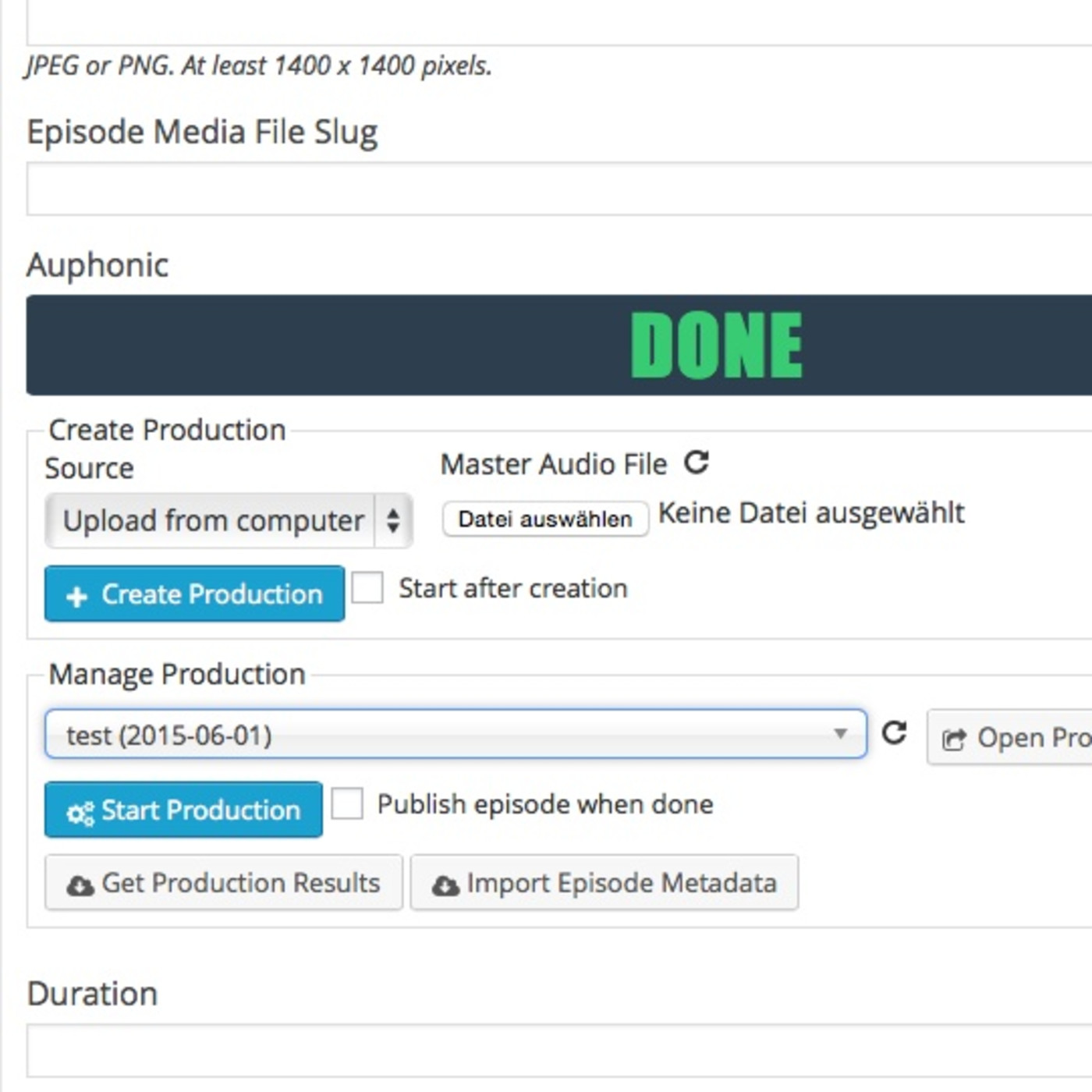Click the 'Keine Datei ausgewählt' text
Image resolution: width=1092 pixels, height=1092 pixels.
coord(811,513)
